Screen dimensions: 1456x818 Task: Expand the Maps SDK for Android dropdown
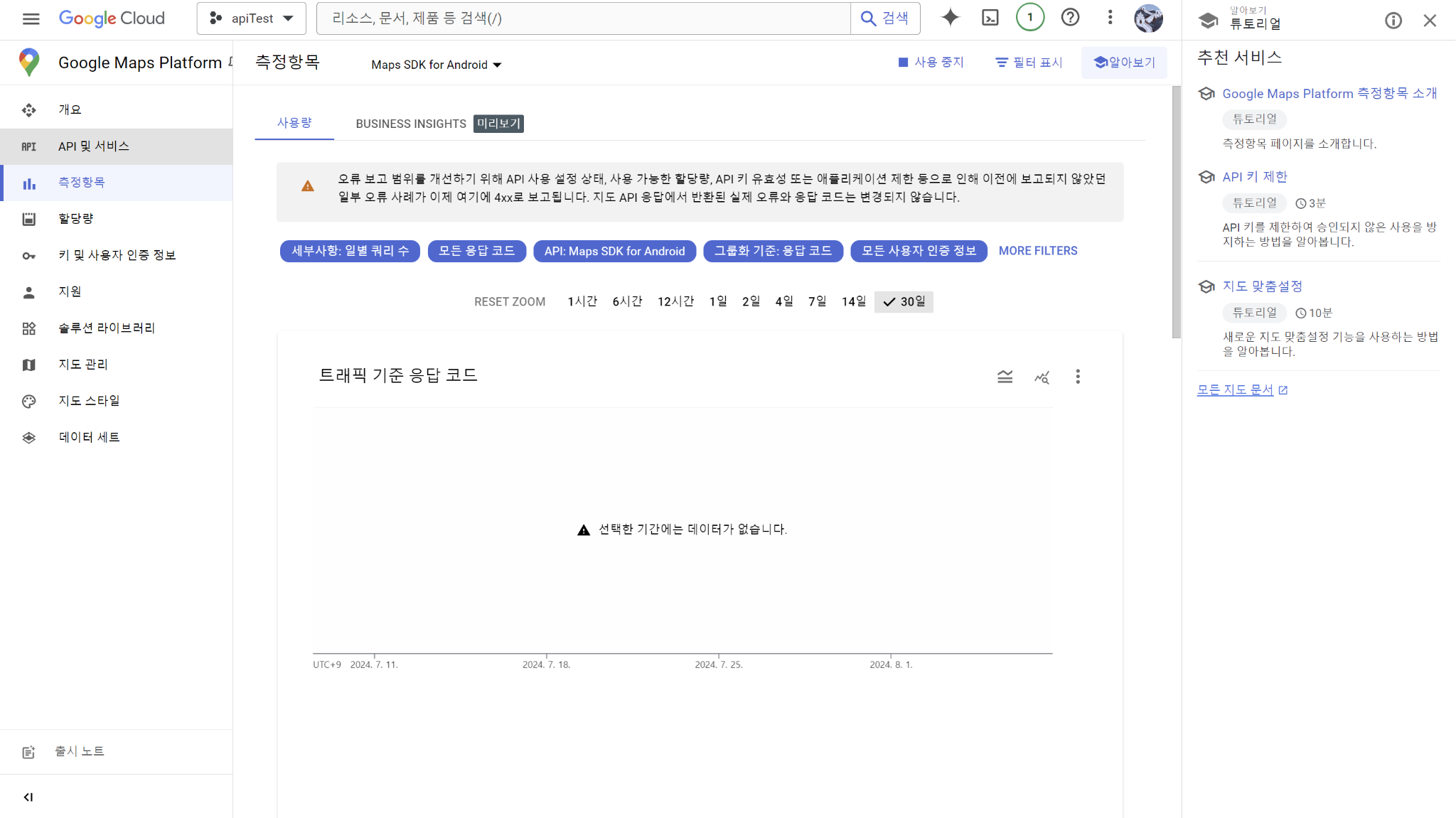coord(437,65)
